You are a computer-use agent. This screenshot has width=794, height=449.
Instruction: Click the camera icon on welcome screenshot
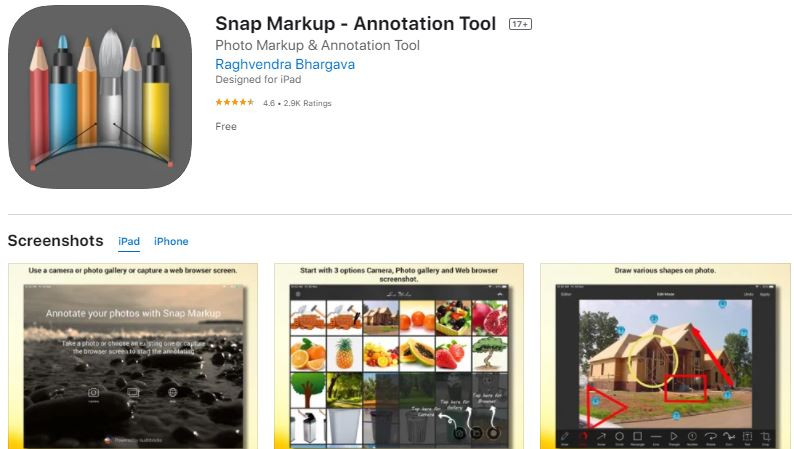tap(94, 392)
